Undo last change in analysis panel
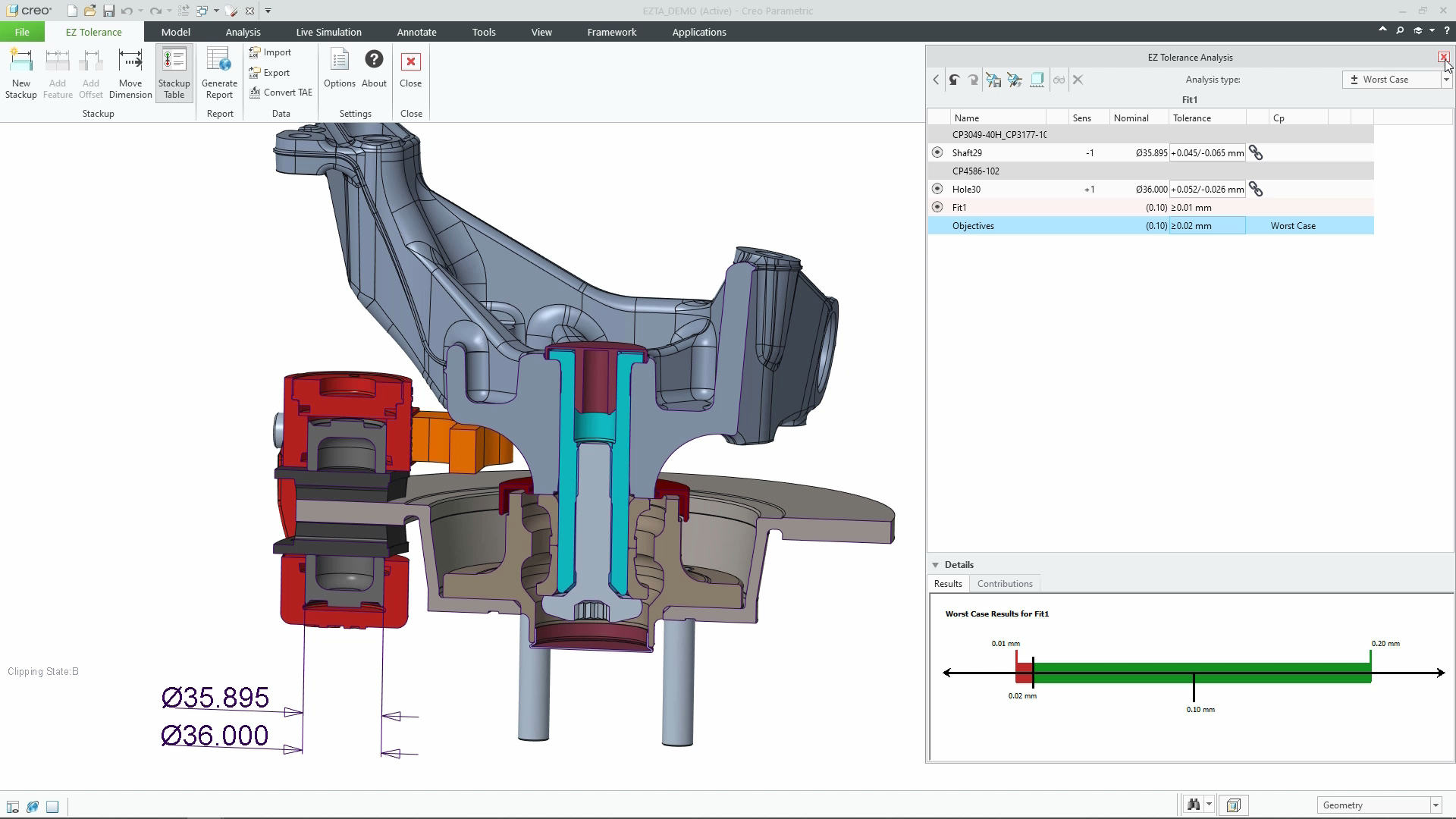Screen dimensions: 1456x819 coord(954,80)
